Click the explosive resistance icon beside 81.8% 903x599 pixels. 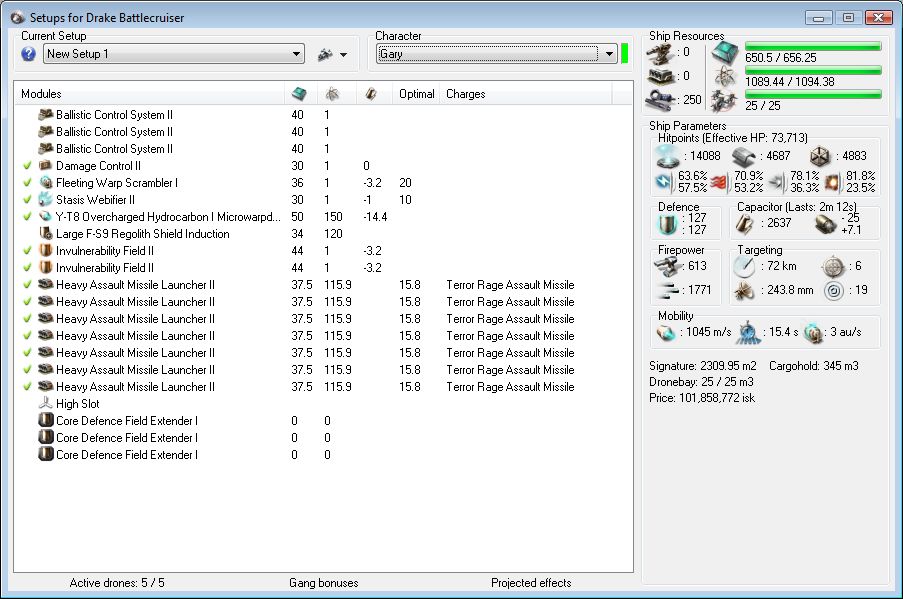[x=832, y=182]
